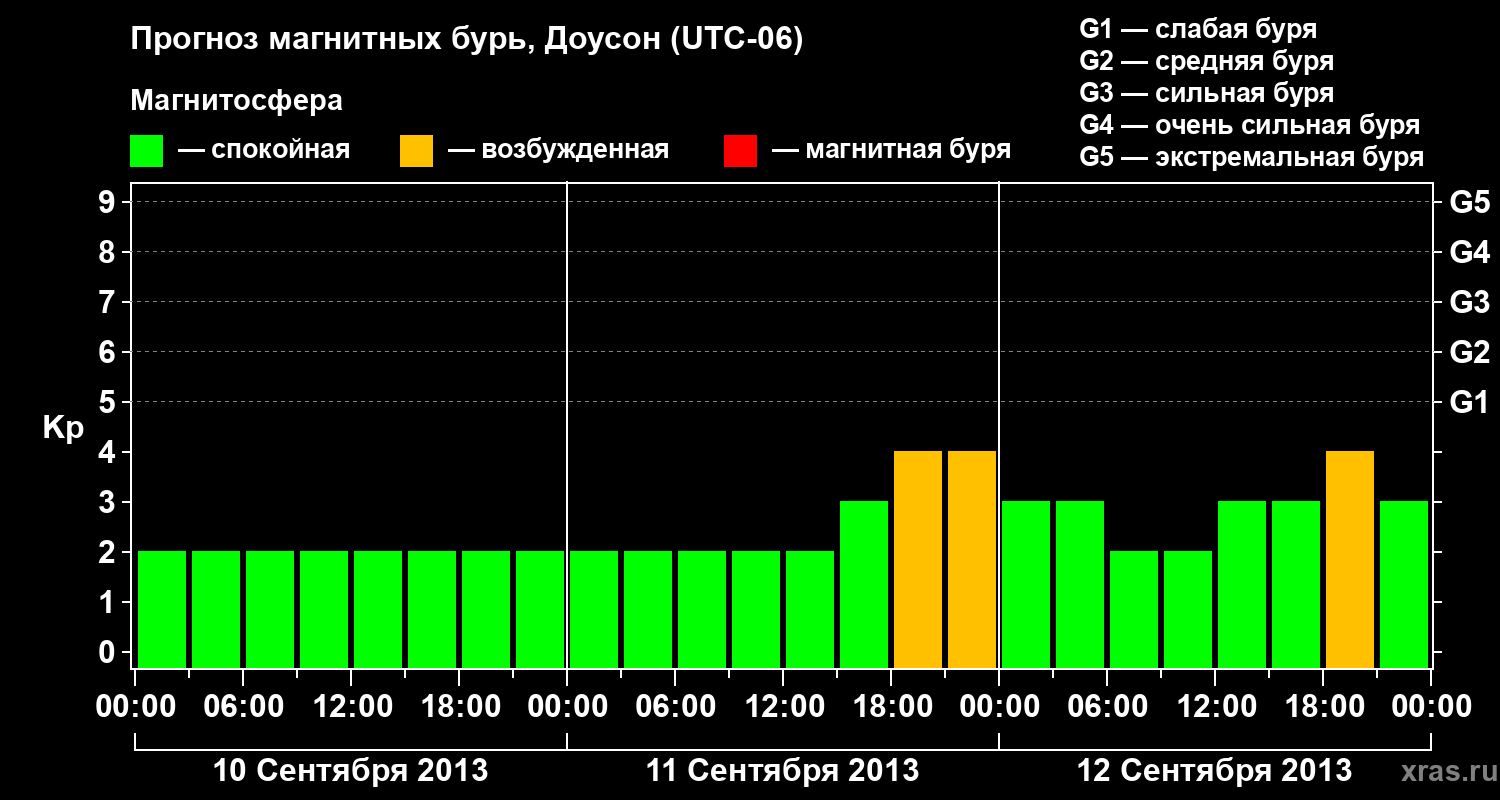Click the right-axis 'G3' label
The width and height of the screenshot is (1500, 800).
point(1470,302)
